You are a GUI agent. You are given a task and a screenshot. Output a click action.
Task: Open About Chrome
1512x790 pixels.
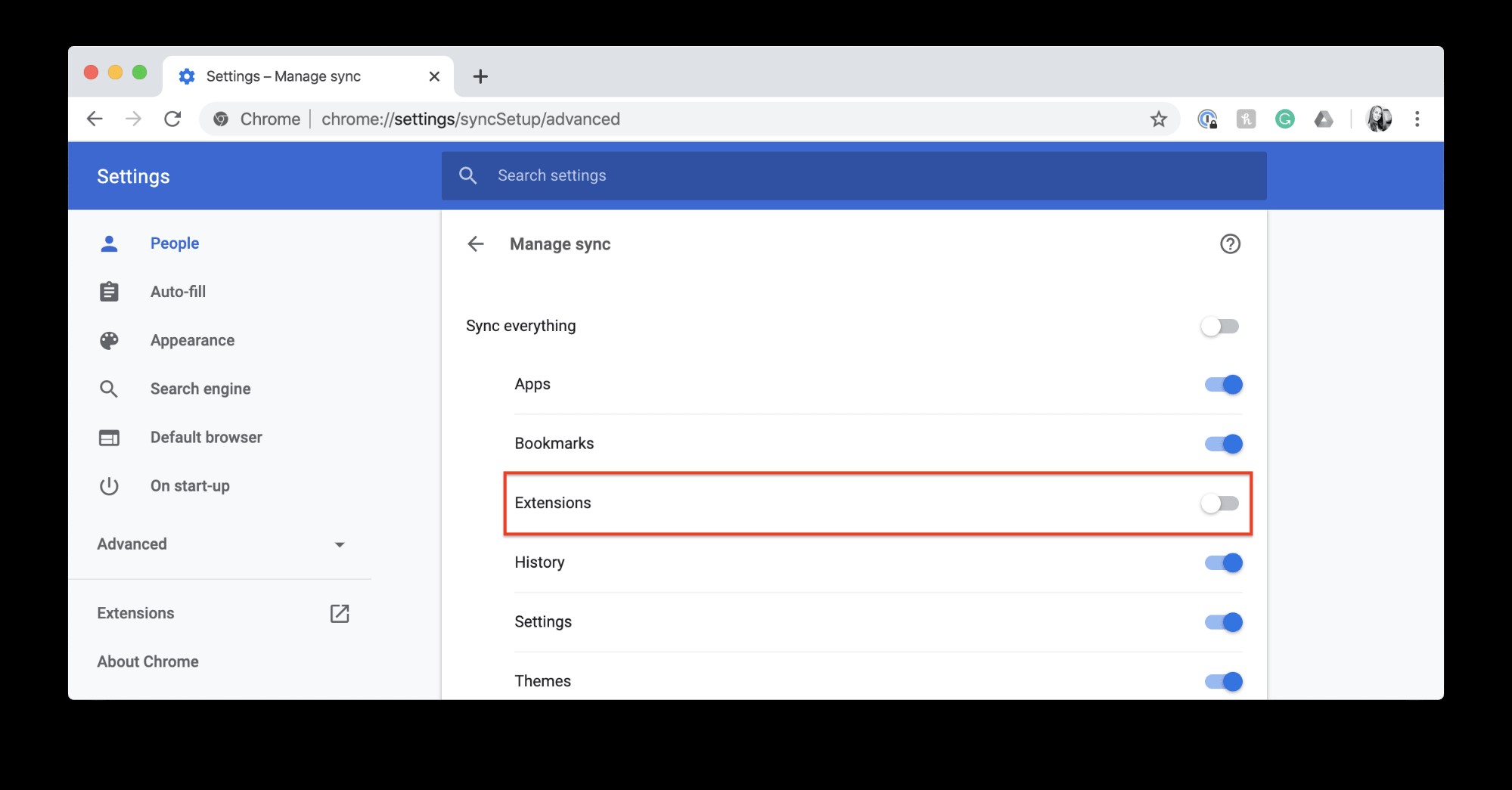point(147,661)
